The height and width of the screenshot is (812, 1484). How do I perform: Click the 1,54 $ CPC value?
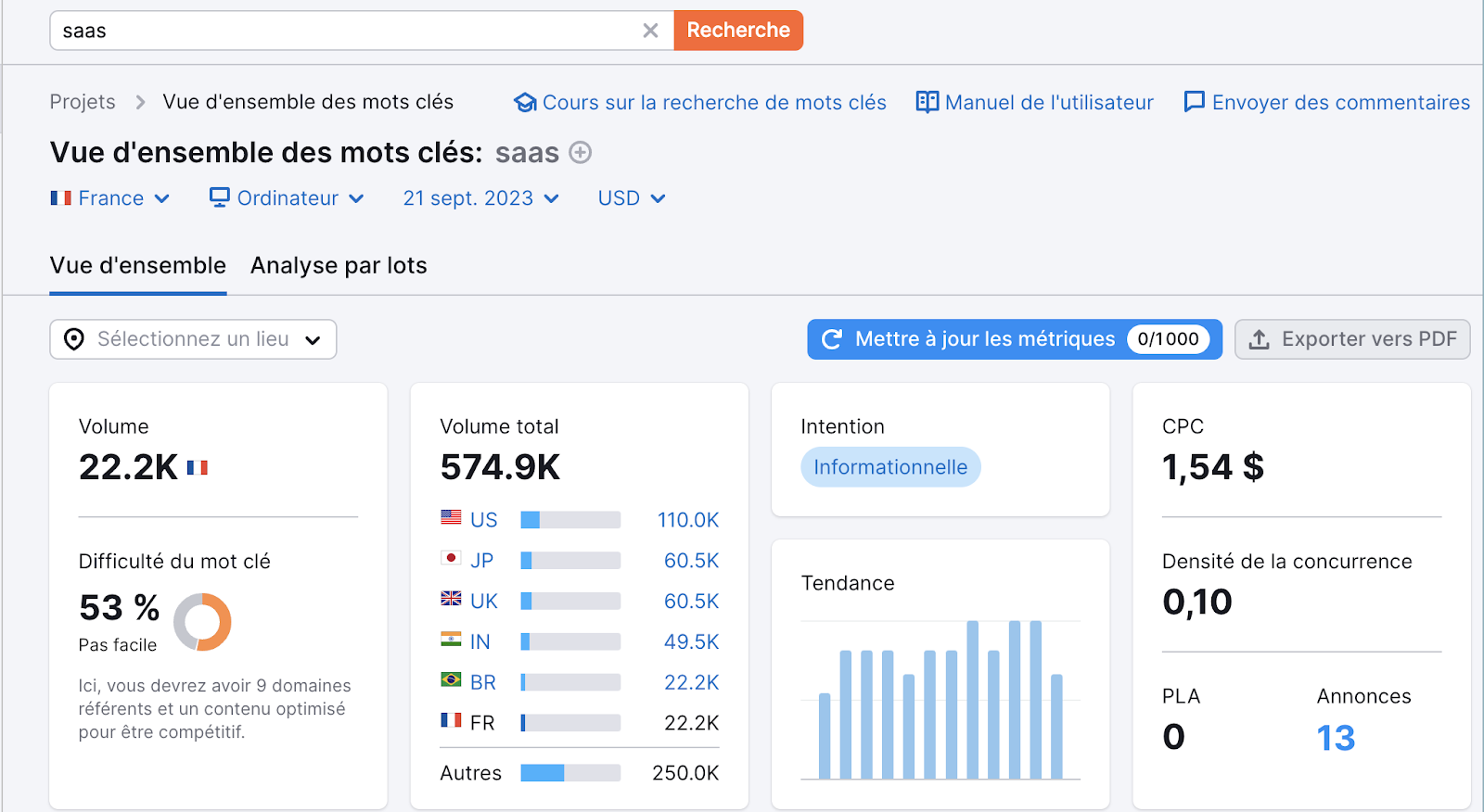click(1213, 467)
